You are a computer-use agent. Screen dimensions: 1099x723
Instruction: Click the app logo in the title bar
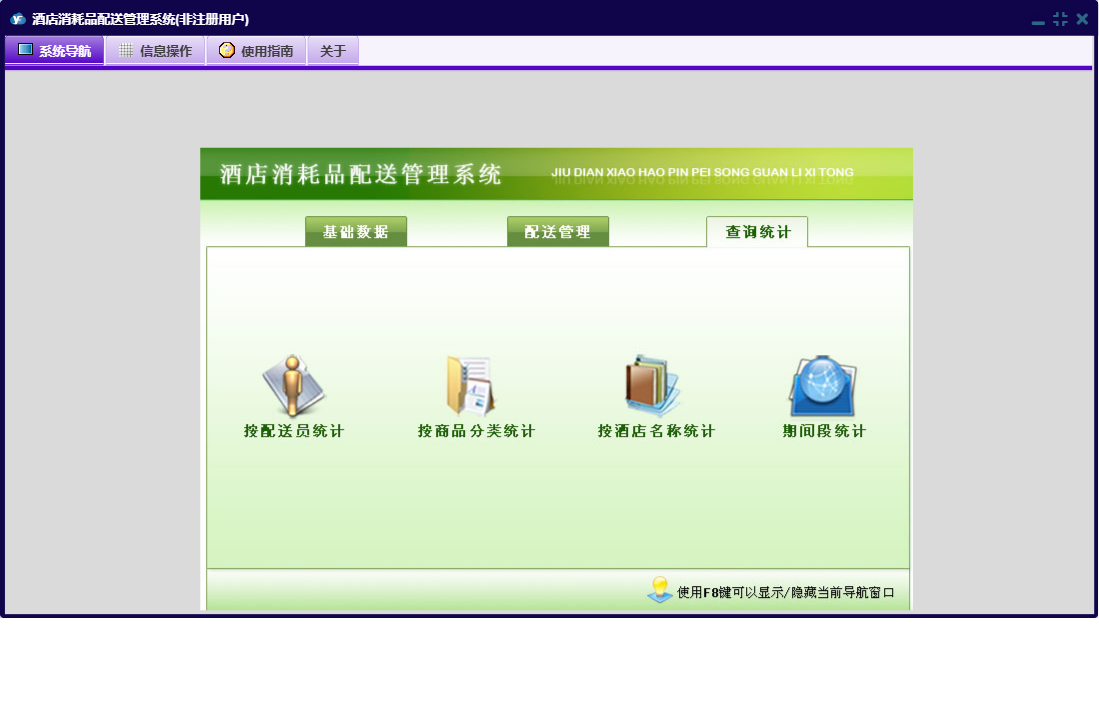coord(17,19)
